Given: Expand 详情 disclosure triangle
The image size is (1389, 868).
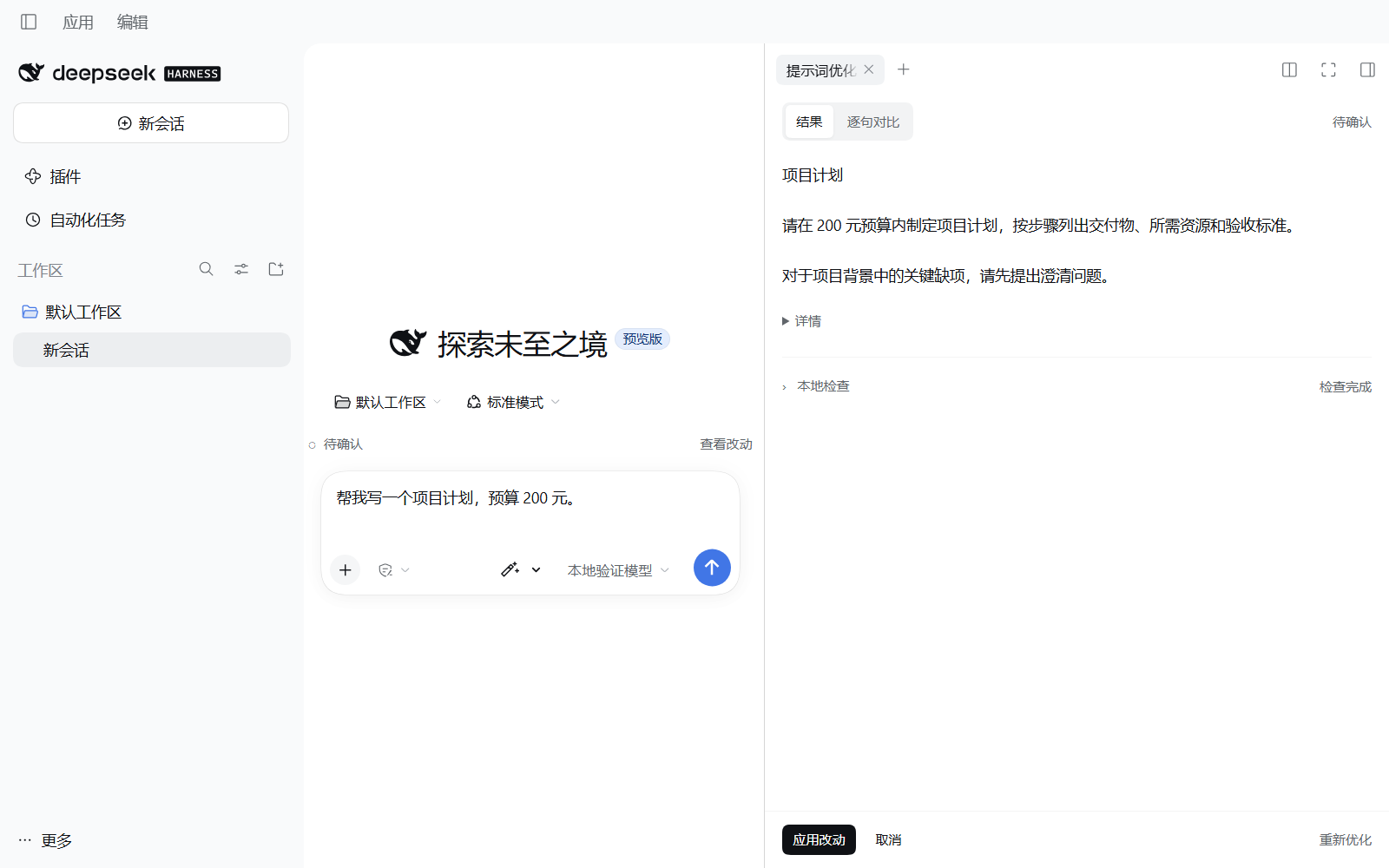Looking at the screenshot, I should coord(801,321).
